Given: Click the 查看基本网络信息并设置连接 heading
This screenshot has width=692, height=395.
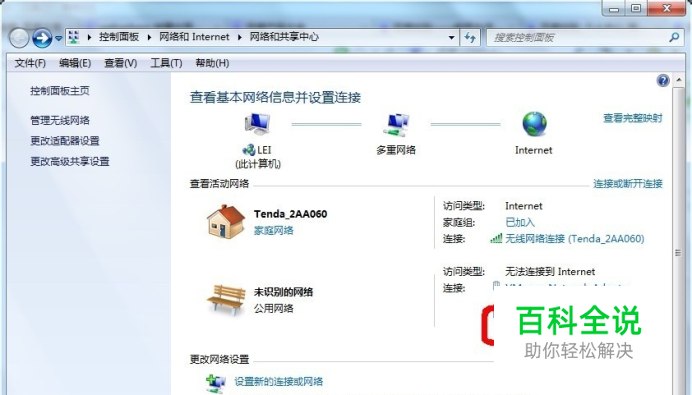Looking at the screenshot, I should click(275, 98).
